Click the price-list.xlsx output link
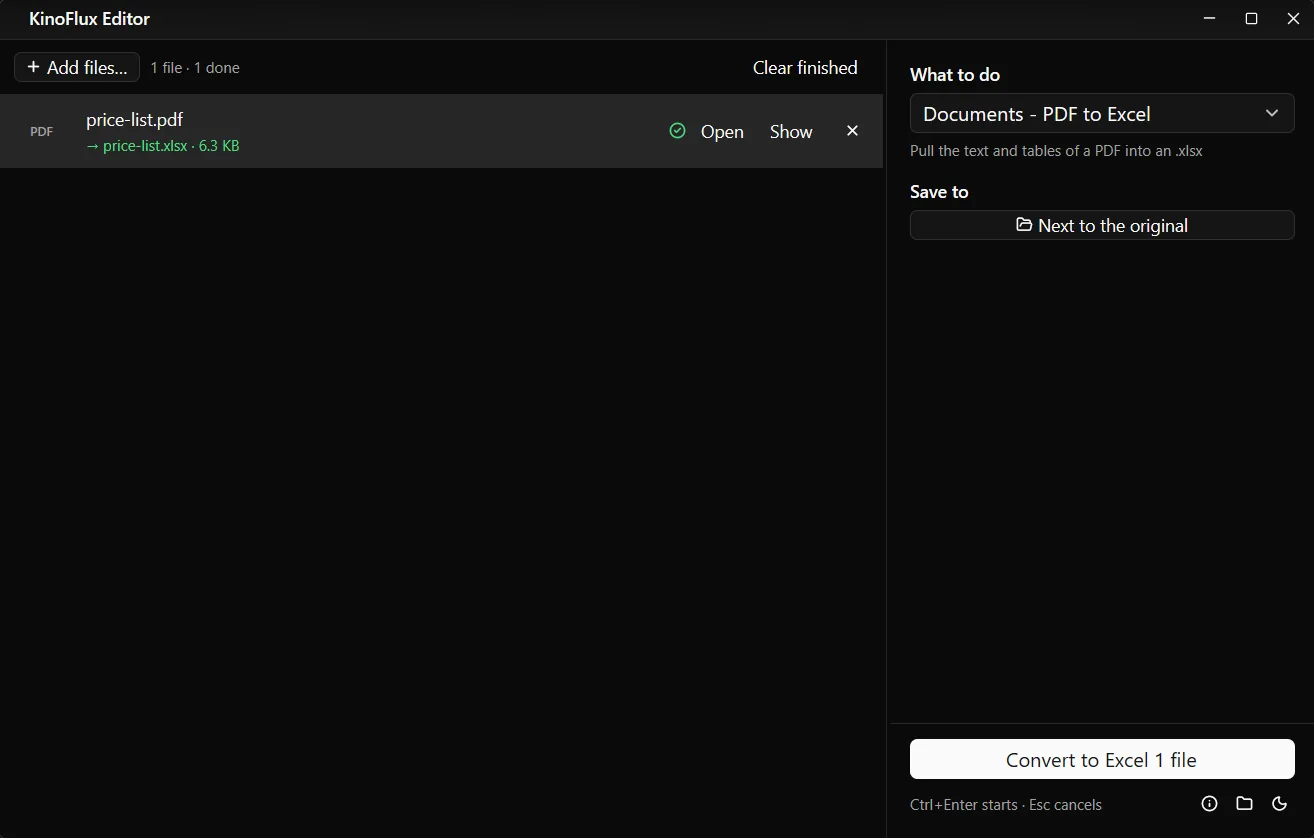 coord(145,146)
